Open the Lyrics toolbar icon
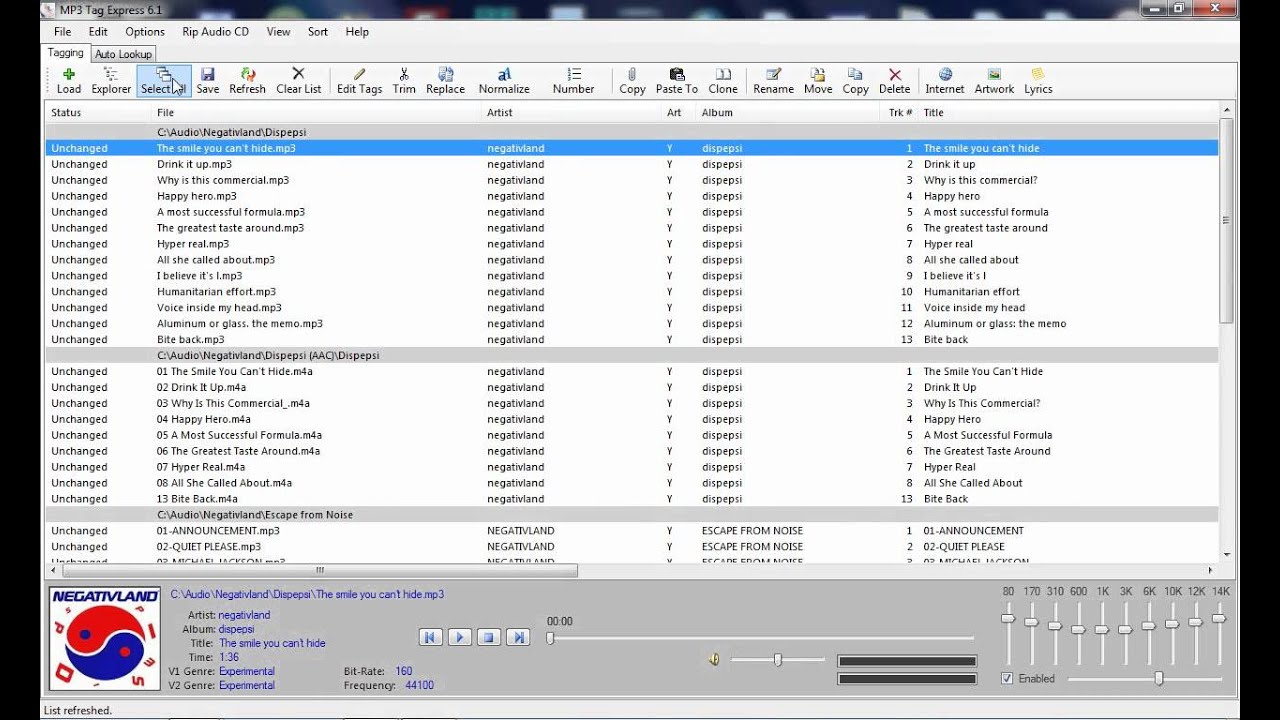Image resolution: width=1280 pixels, height=720 pixels. point(1038,80)
